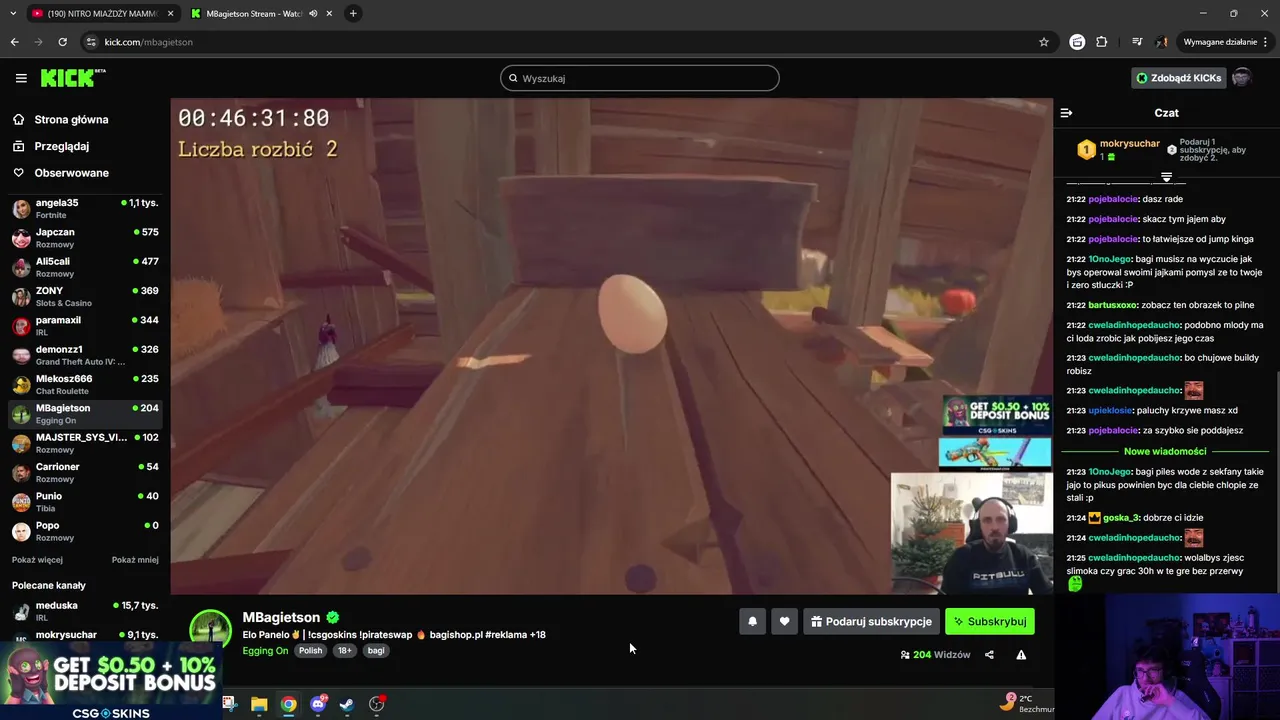Jump to Nowe wiadomości in chat
Screen dimensions: 1280x720
point(1165,451)
